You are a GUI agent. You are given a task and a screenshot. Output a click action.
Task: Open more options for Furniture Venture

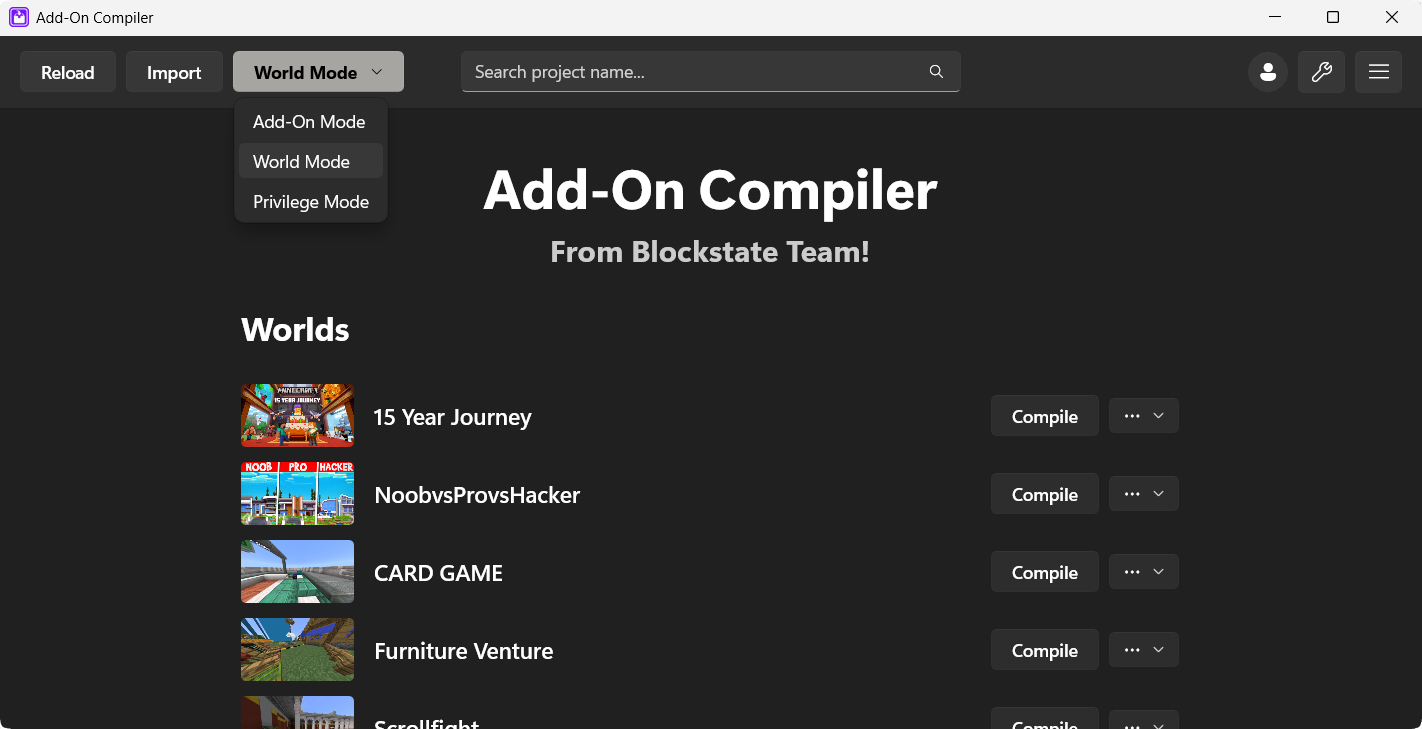[1144, 650]
